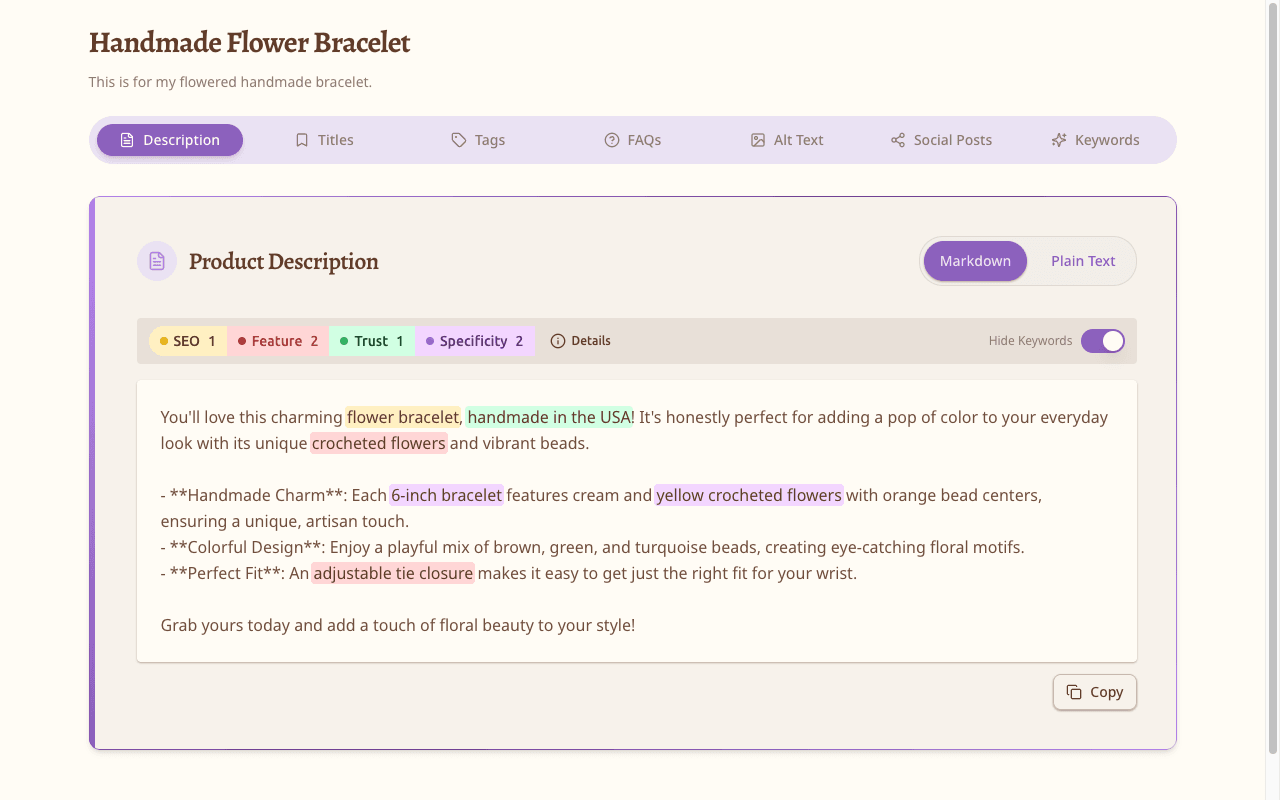
Task: Open keyword Details
Action: [x=581, y=341]
